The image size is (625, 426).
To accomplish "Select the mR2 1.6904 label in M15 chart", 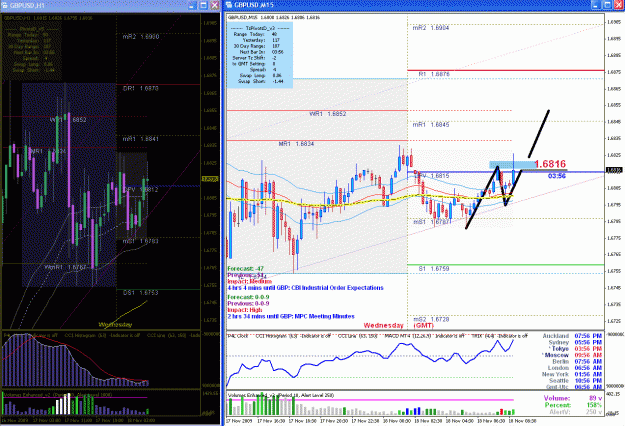I will pyautogui.click(x=431, y=28).
